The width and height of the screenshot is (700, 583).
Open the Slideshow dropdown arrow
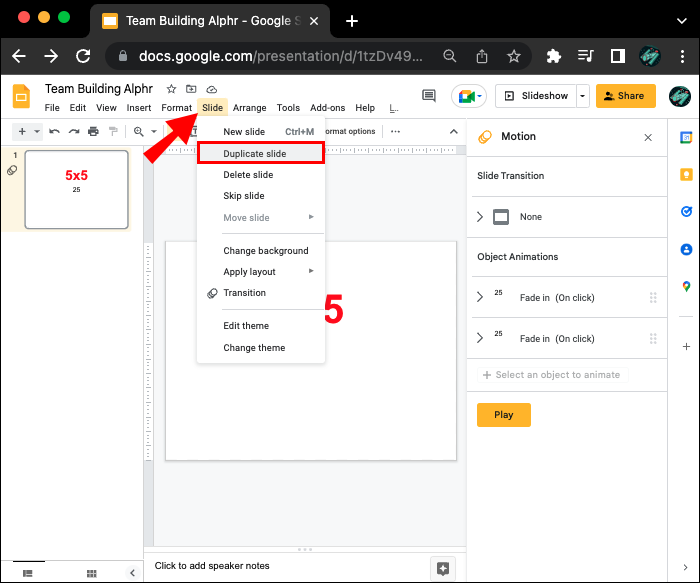(582, 96)
